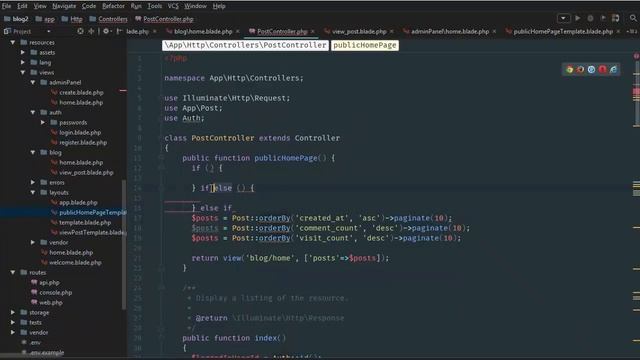The width and height of the screenshot is (640, 360).
Task: Open in Firefox browser icon
Action: (x=580, y=70)
